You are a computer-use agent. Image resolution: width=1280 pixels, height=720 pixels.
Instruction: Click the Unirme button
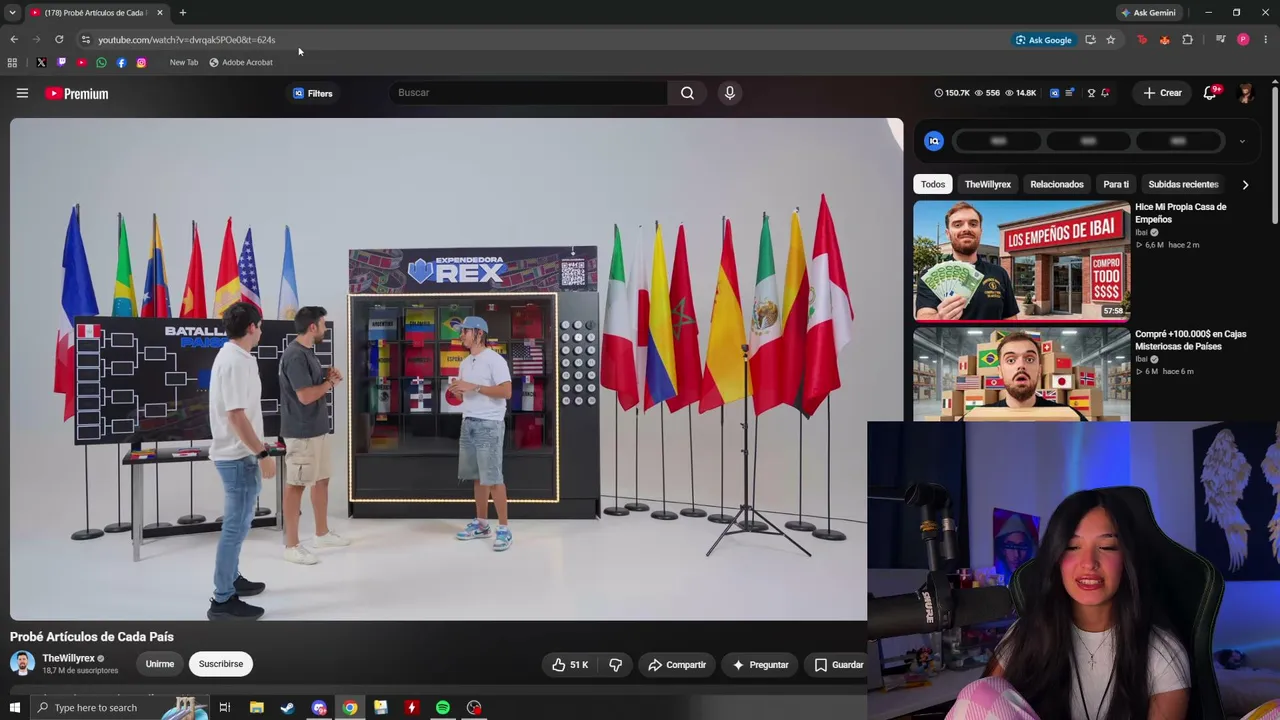pos(160,664)
